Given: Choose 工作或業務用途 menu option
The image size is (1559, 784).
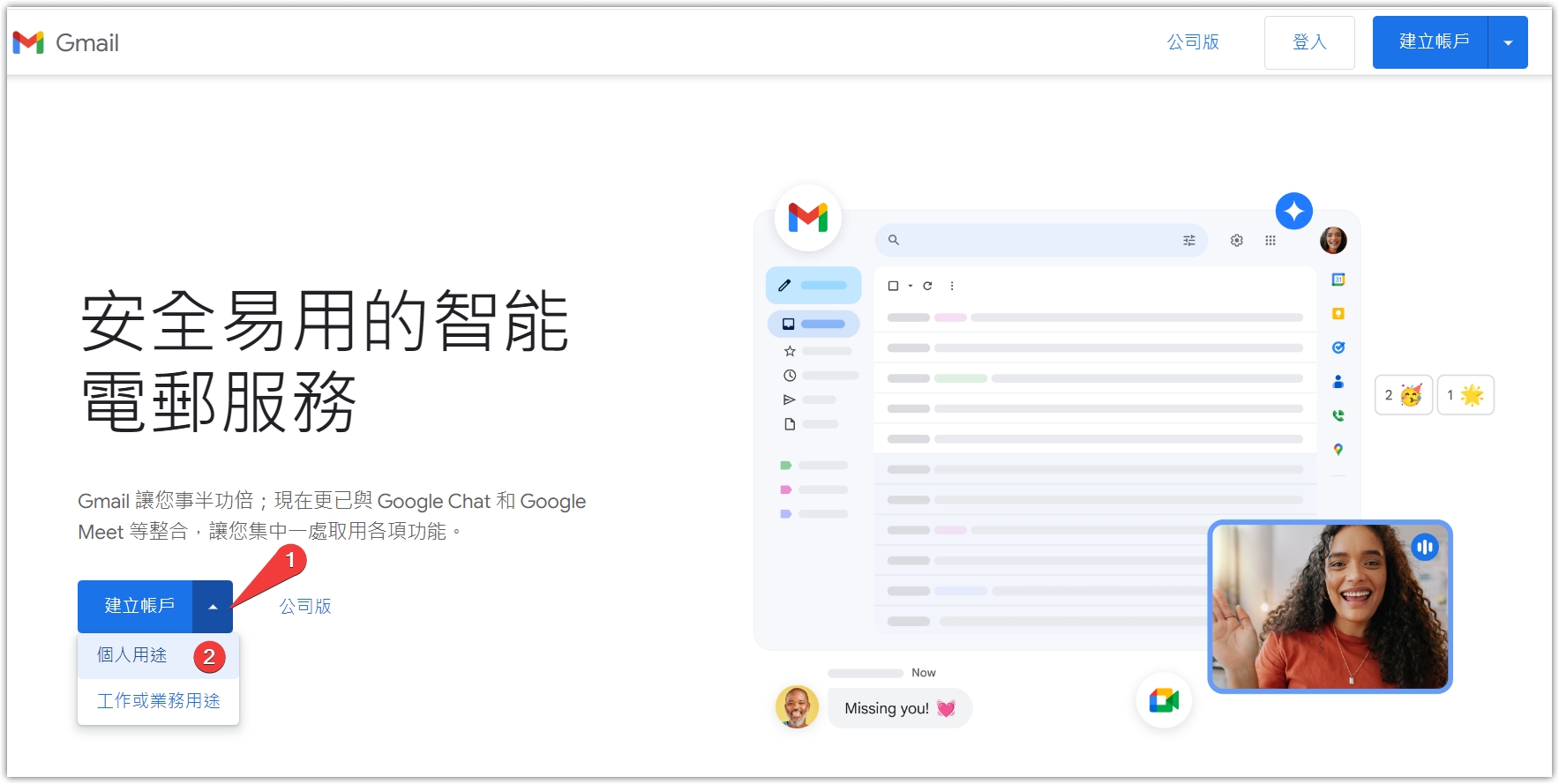Looking at the screenshot, I should pos(159,701).
